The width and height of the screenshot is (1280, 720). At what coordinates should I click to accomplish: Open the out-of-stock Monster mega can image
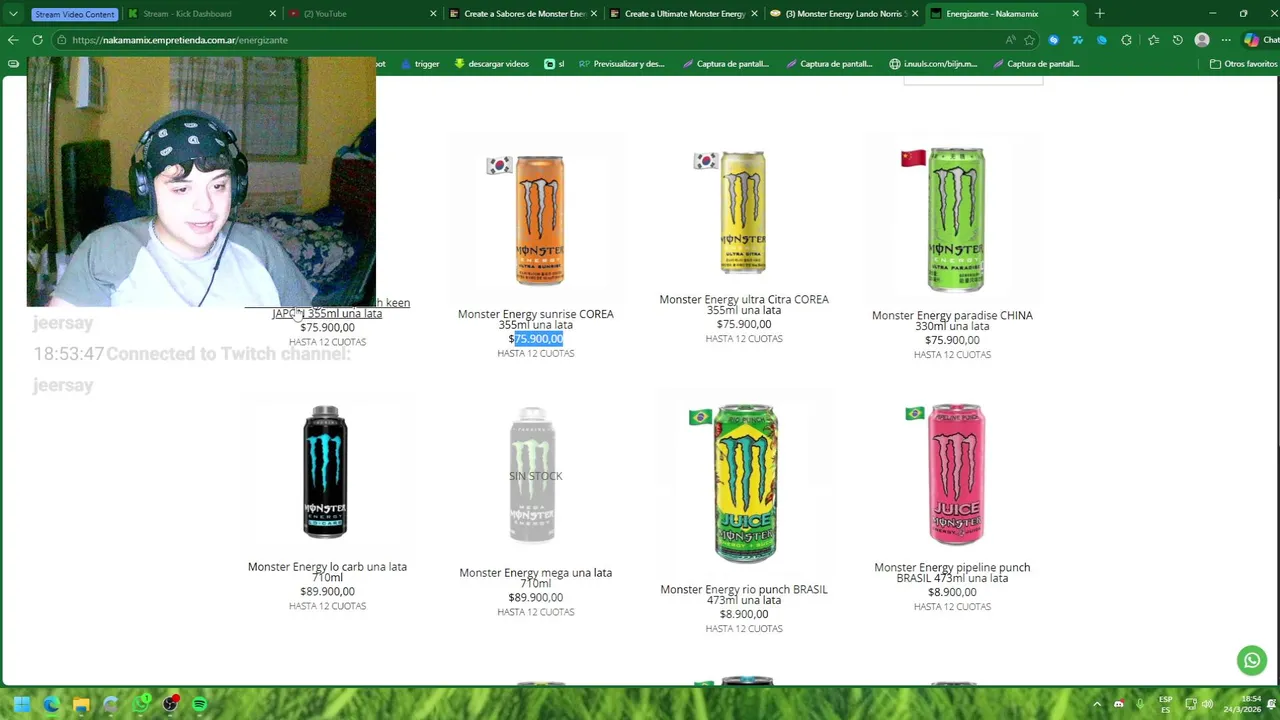click(534, 475)
